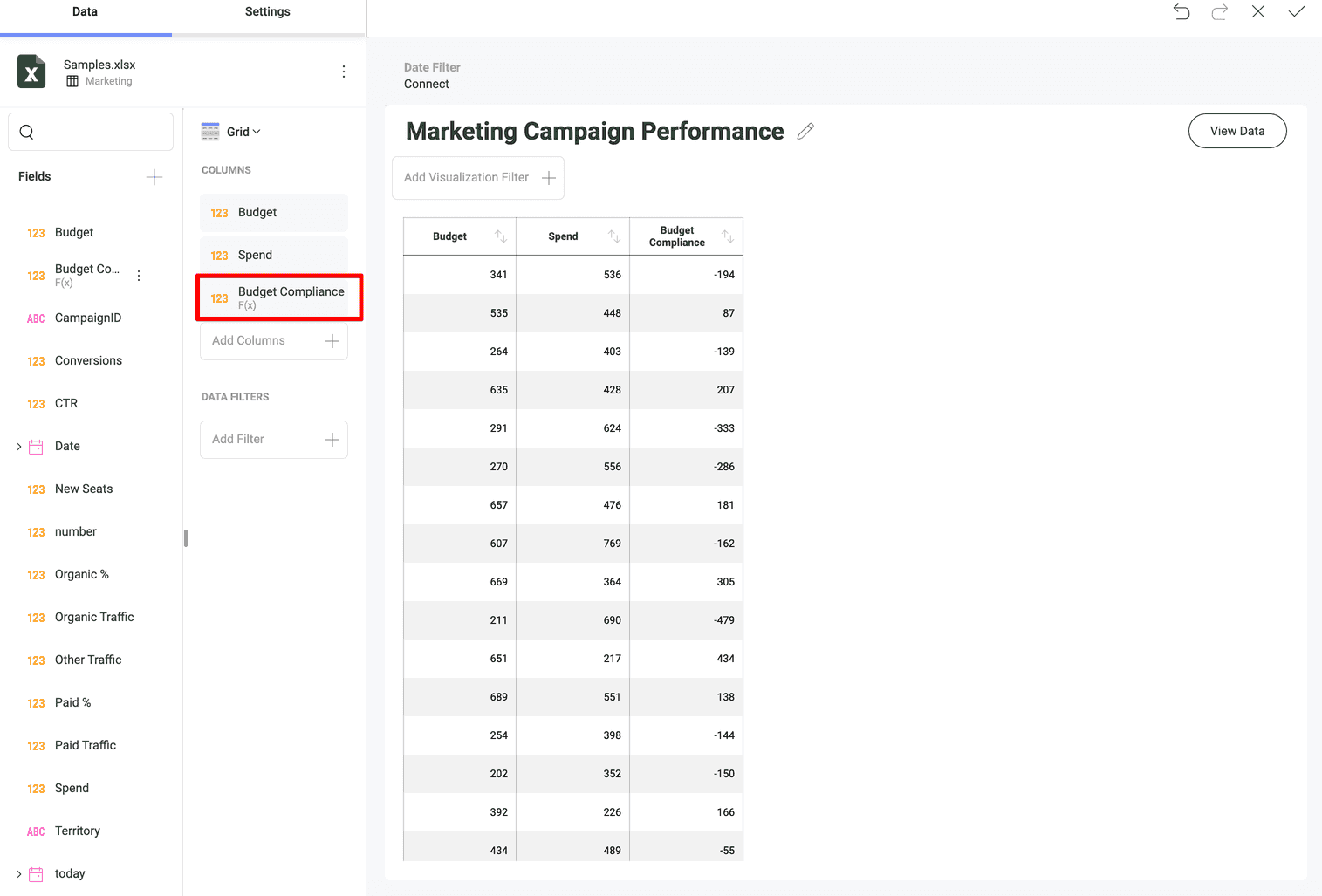This screenshot has width=1322, height=896.
Task: Click the Excel file icon
Action: 31,72
